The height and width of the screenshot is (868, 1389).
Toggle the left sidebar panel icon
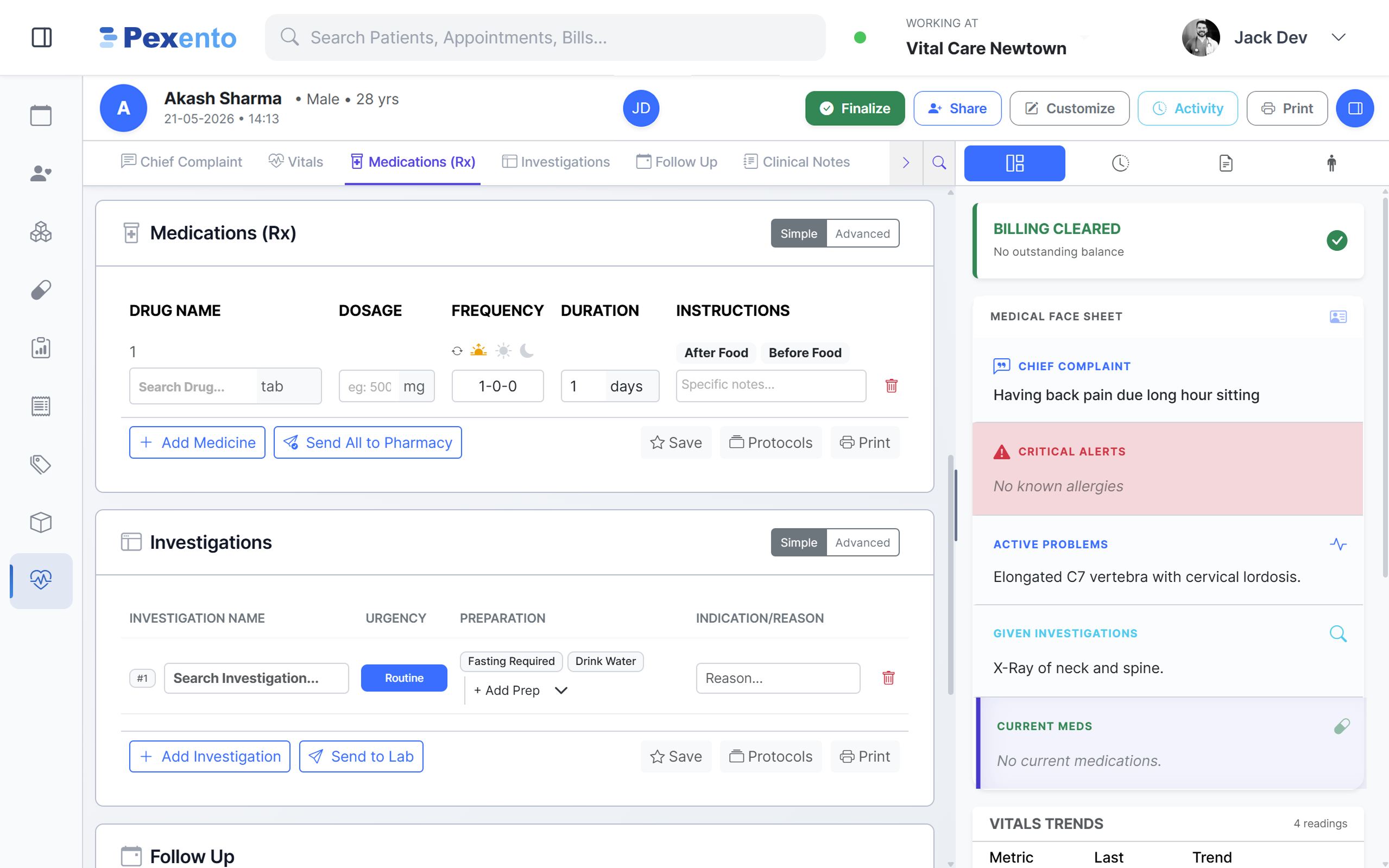[x=41, y=37]
